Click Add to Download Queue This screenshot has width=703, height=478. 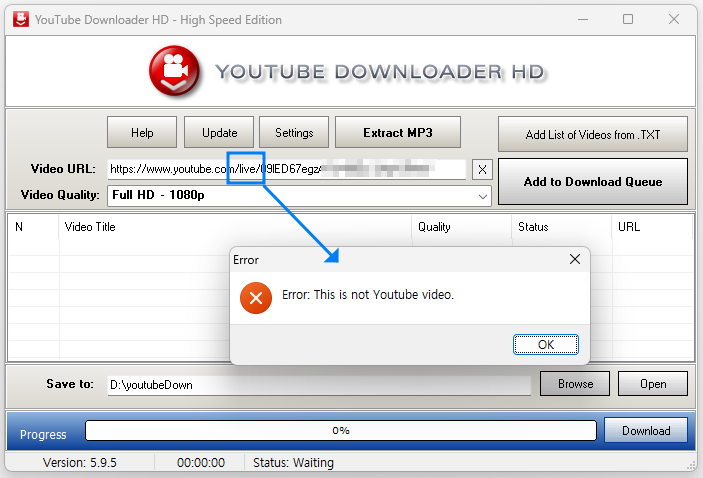click(x=593, y=182)
